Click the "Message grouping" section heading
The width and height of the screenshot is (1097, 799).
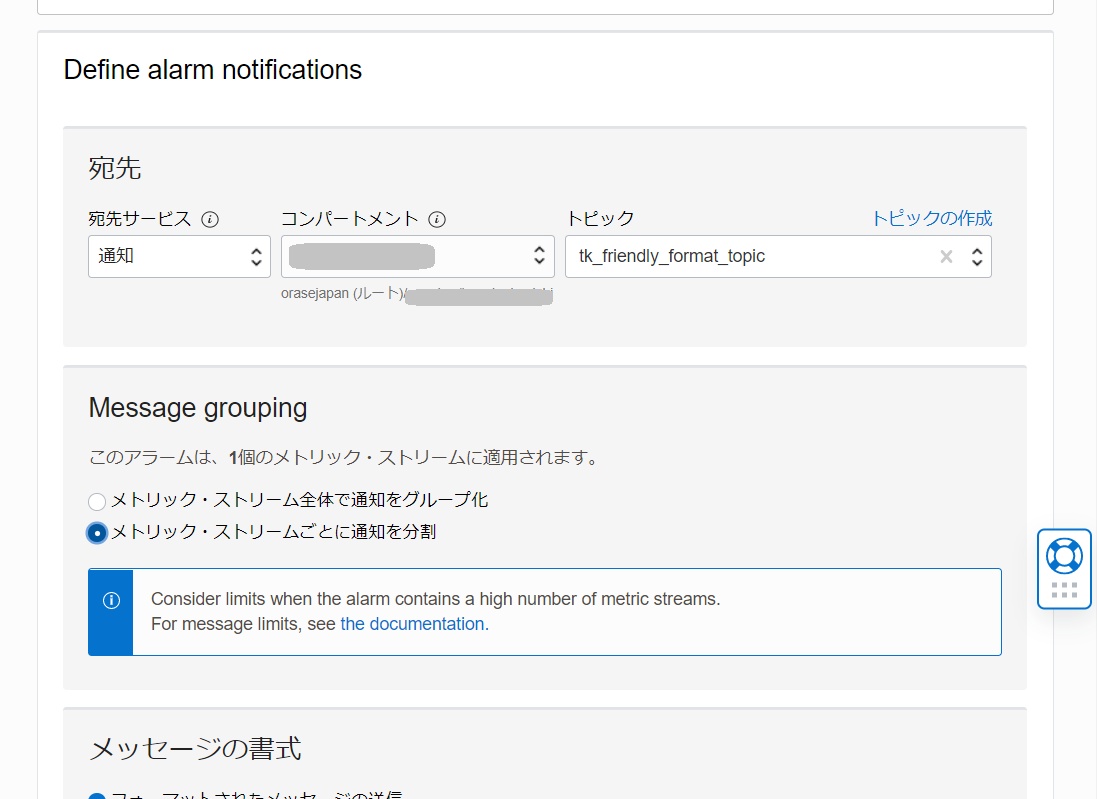click(198, 408)
